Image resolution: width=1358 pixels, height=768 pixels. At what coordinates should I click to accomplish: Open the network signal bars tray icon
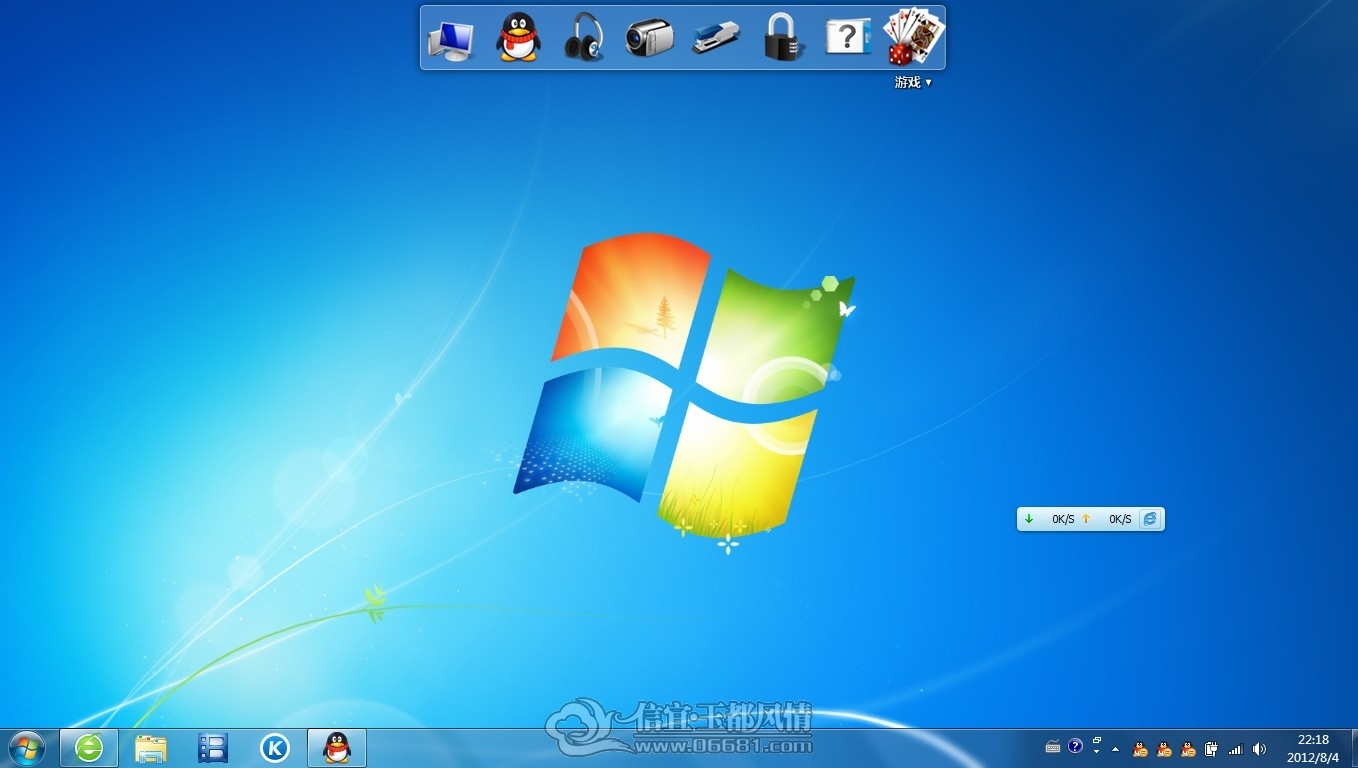(x=1235, y=748)
